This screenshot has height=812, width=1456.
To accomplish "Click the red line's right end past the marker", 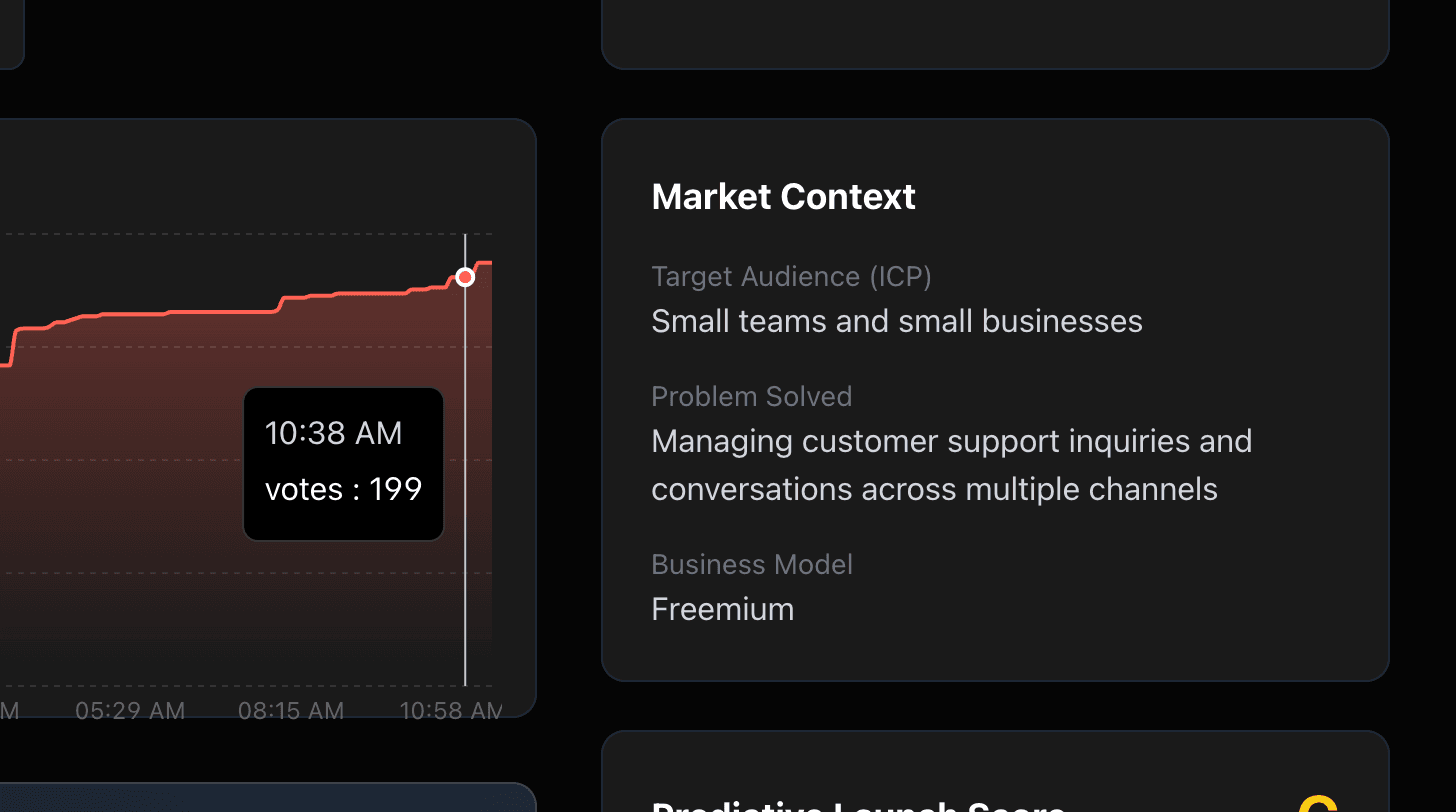I will tap(484, 263).
